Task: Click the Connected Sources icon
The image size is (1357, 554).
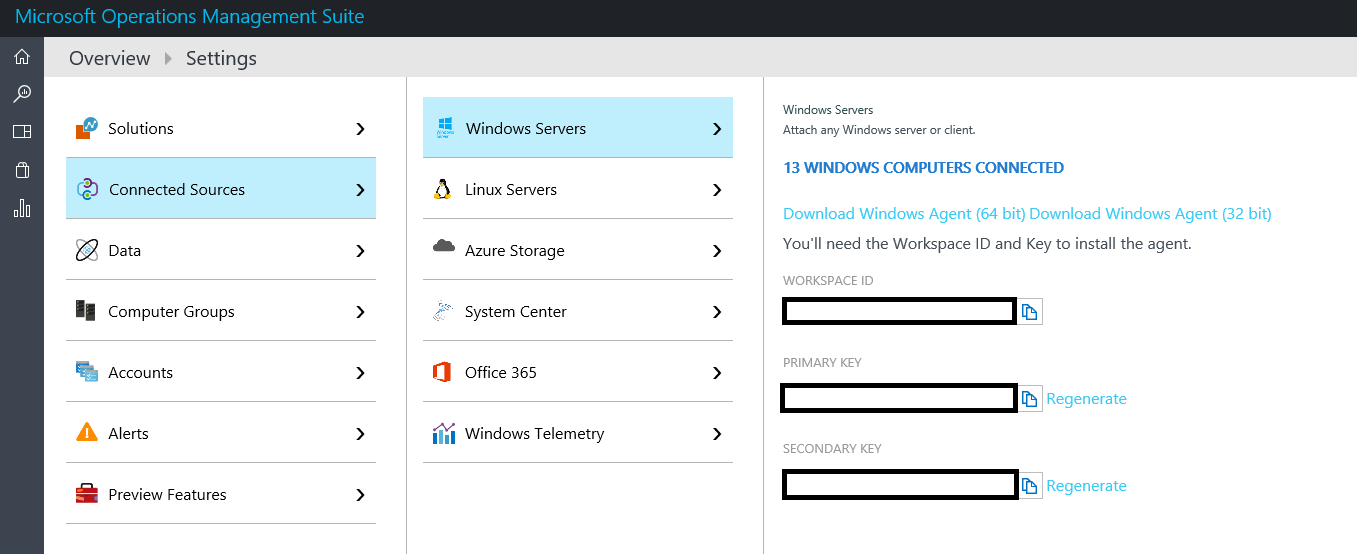Action: (87, 189)
